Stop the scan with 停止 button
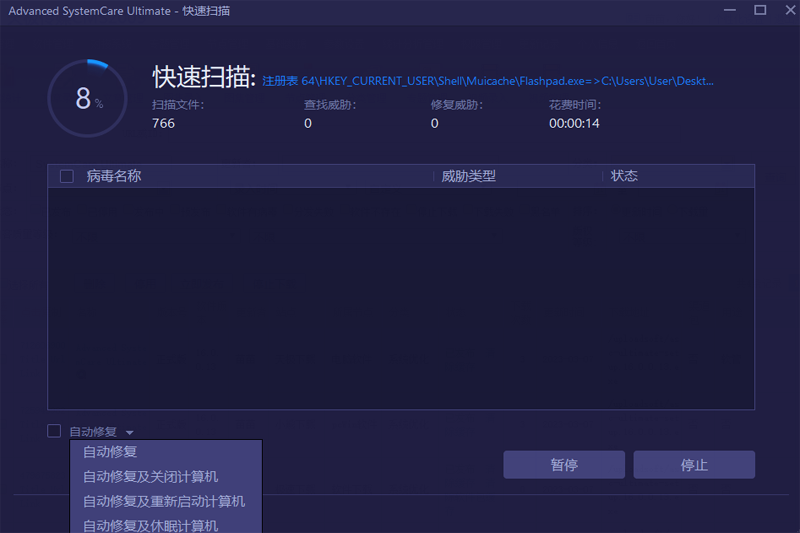The width and height of the screenshot is (800, 533). [694, 465]
